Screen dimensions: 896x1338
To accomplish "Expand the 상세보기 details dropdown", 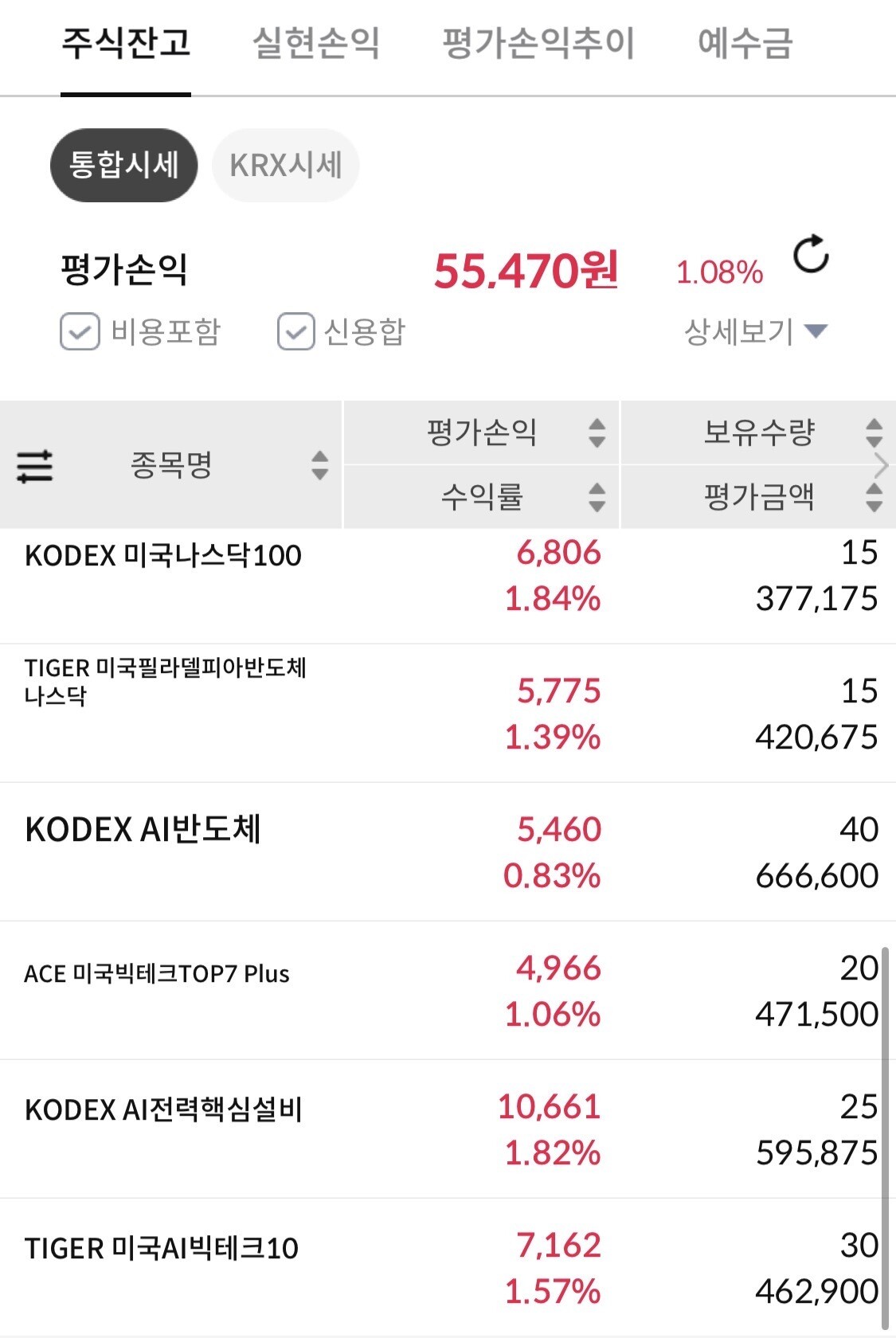I will (x=756, y=331).
